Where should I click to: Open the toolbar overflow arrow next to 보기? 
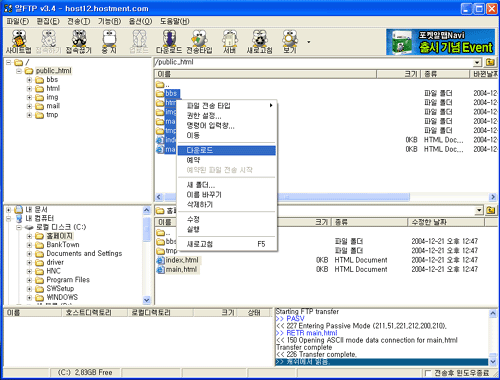309,42
